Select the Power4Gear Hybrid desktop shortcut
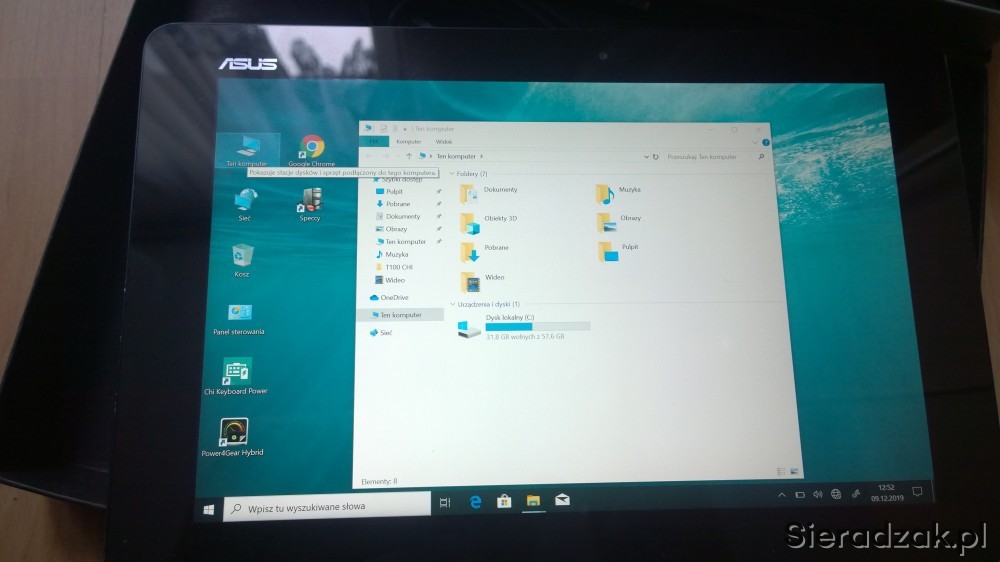 coord(233,437)
